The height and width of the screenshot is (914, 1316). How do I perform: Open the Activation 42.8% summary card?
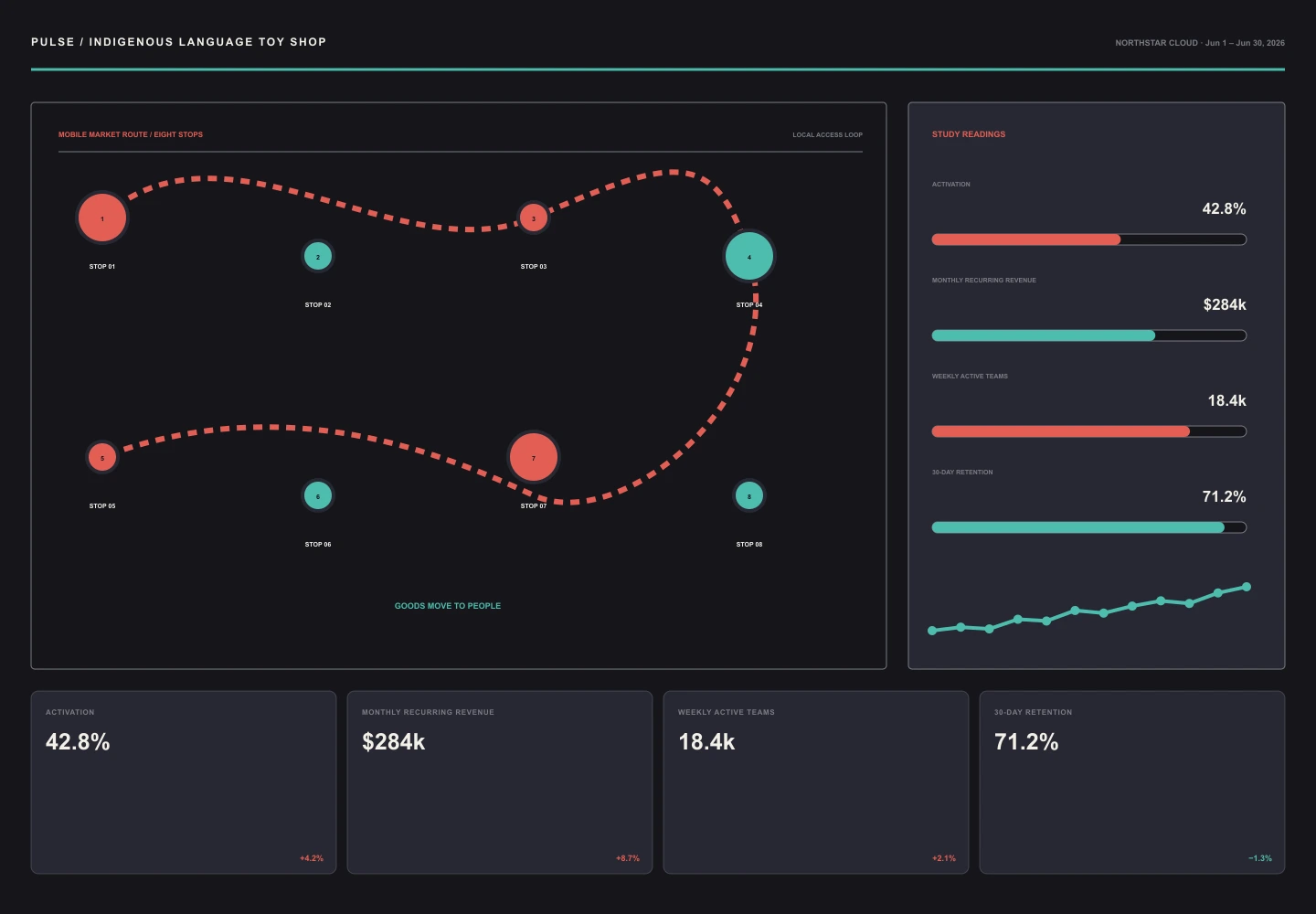pyautogui.click(x=184, y=782)
